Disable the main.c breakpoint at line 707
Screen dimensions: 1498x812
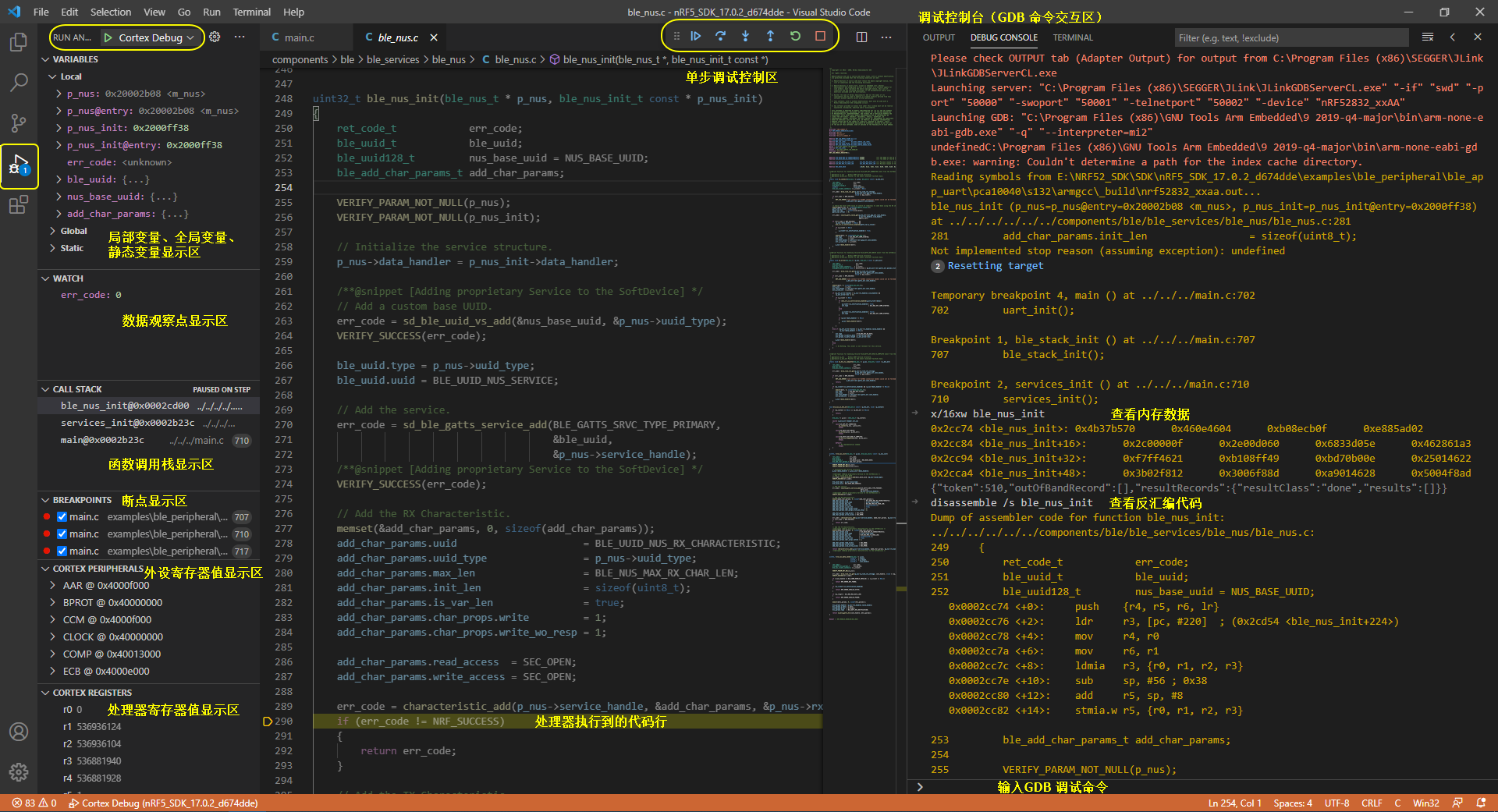point(62,517)
